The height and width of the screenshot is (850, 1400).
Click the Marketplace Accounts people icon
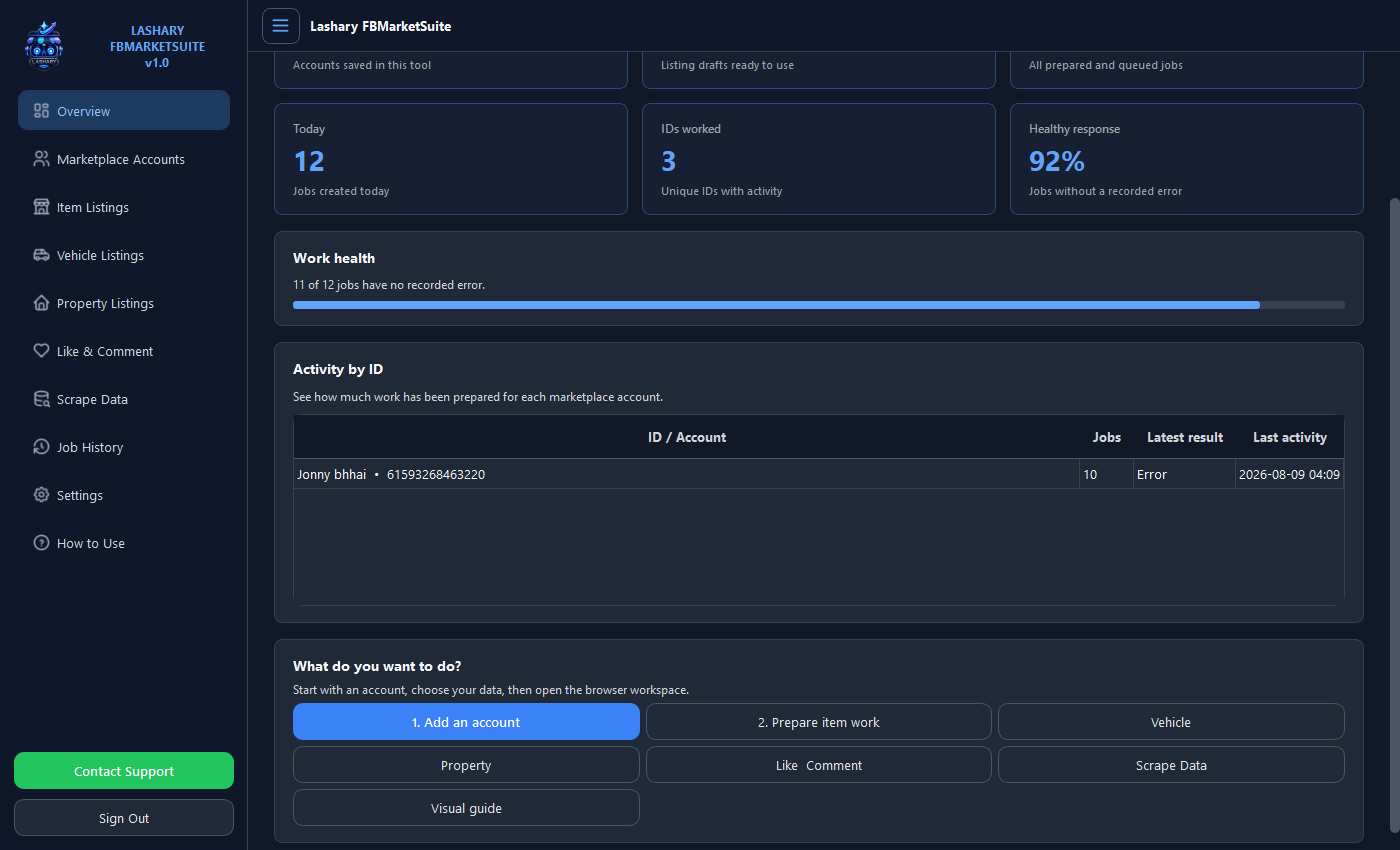coord(41,159)
